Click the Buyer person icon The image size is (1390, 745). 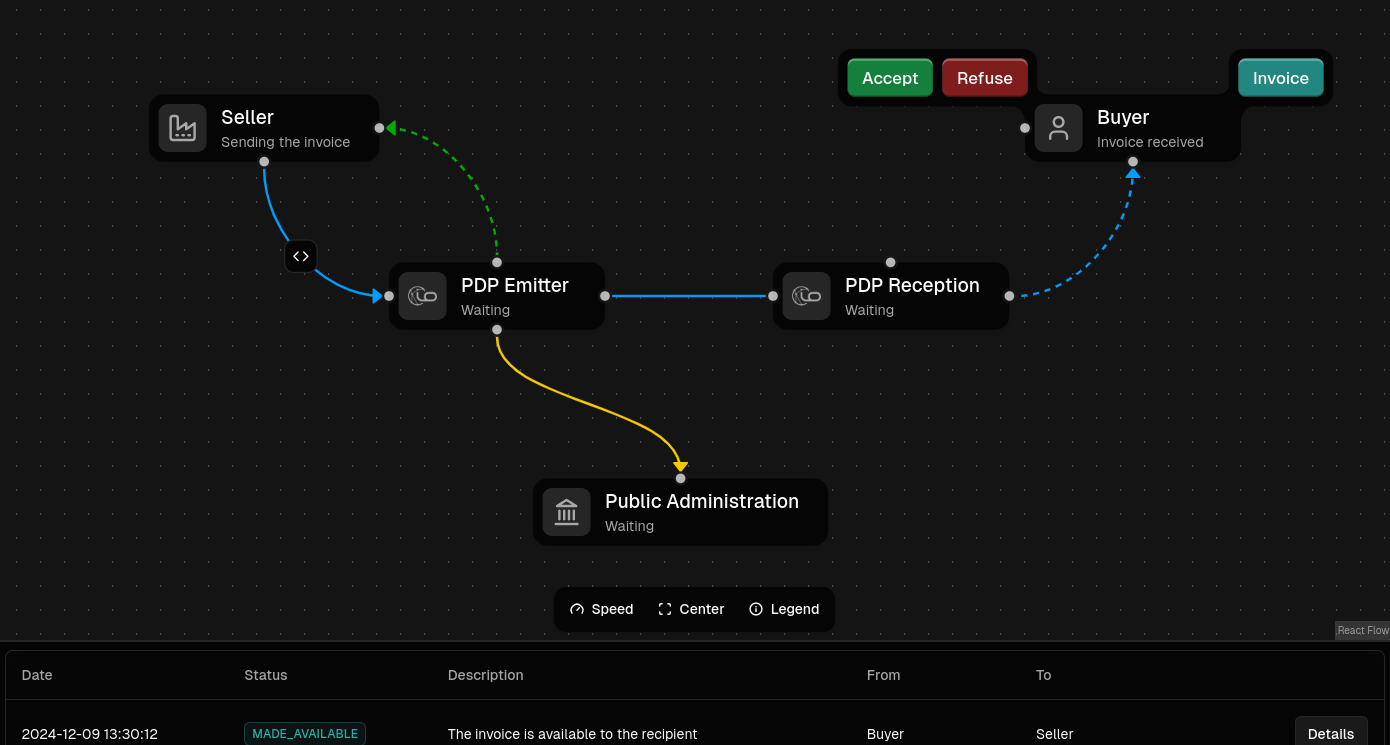(1058, 128)
